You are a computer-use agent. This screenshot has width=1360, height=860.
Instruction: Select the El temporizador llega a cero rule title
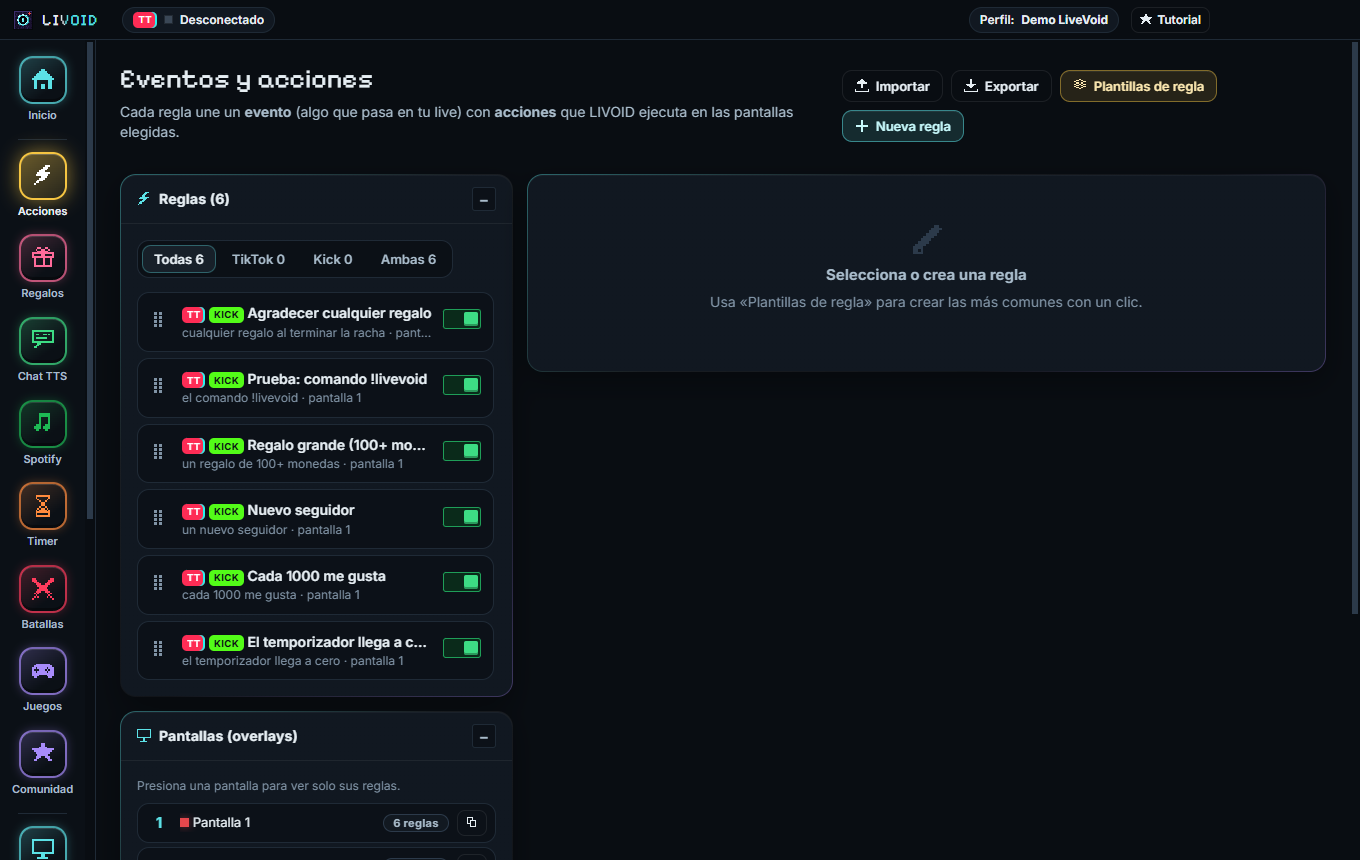tap(337, 642)
